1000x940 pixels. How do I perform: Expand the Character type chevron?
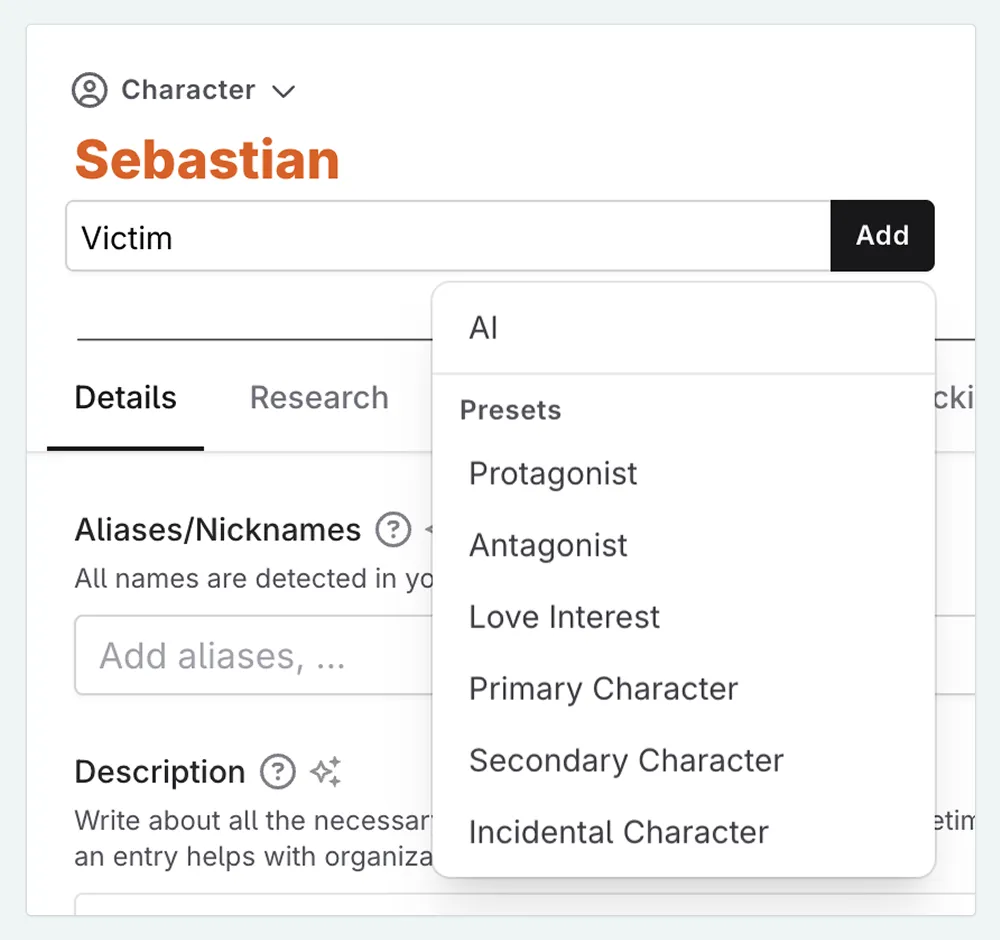pos(284,92)
